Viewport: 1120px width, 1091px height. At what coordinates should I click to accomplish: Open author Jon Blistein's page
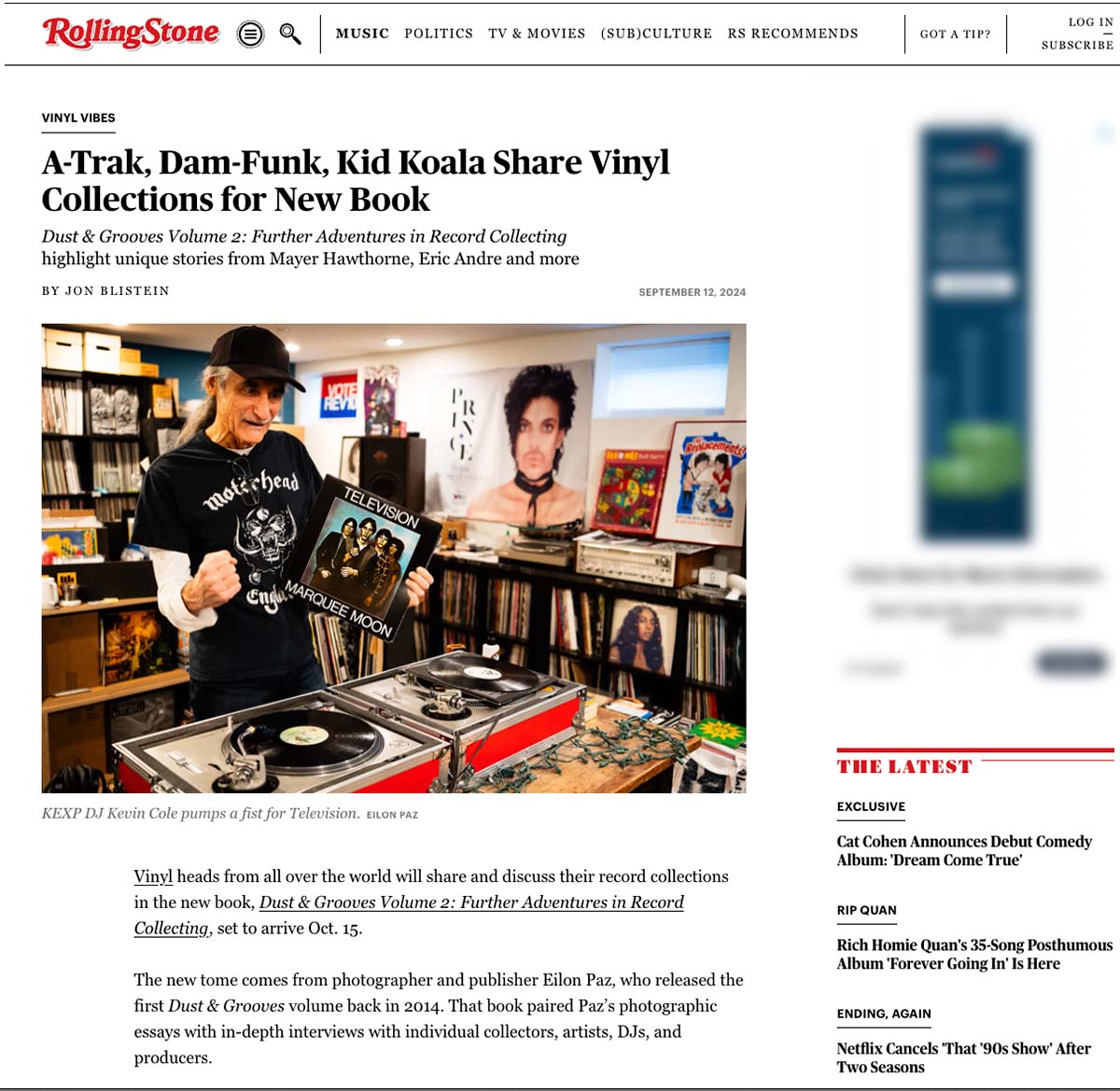(117, 291)
